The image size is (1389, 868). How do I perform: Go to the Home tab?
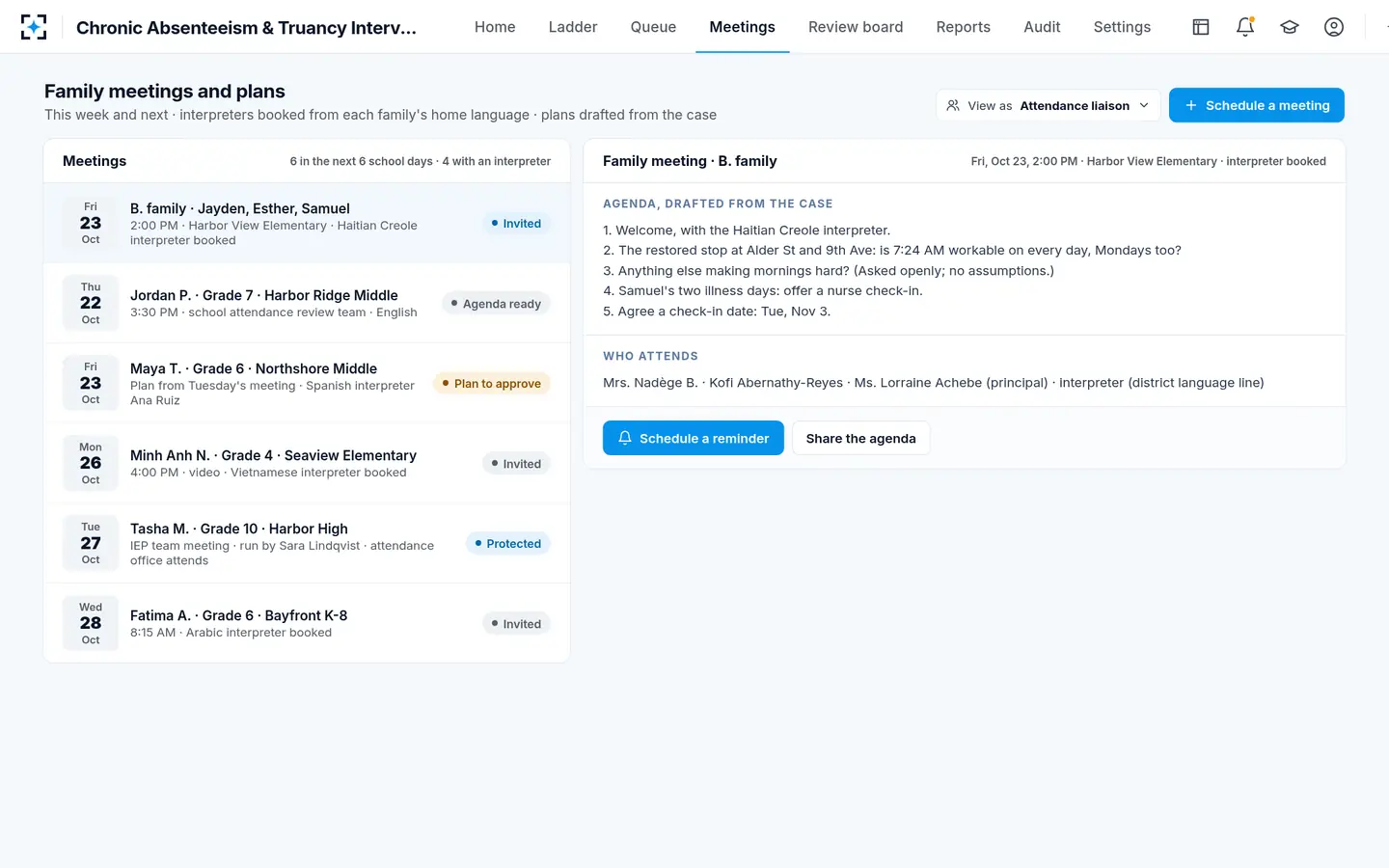(495, 27)
